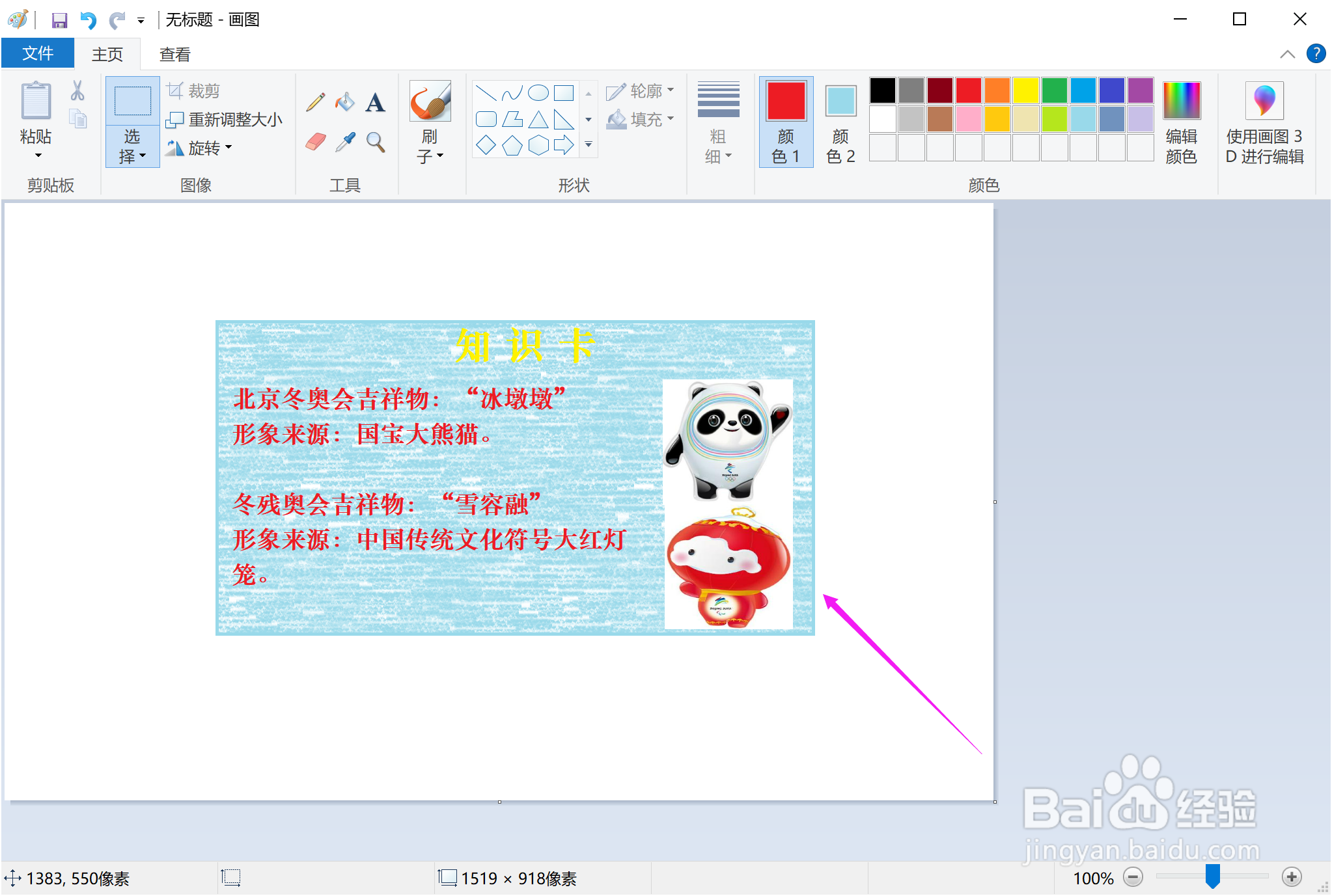
Task: Select the Text tool
Action: tap(375, 102)
